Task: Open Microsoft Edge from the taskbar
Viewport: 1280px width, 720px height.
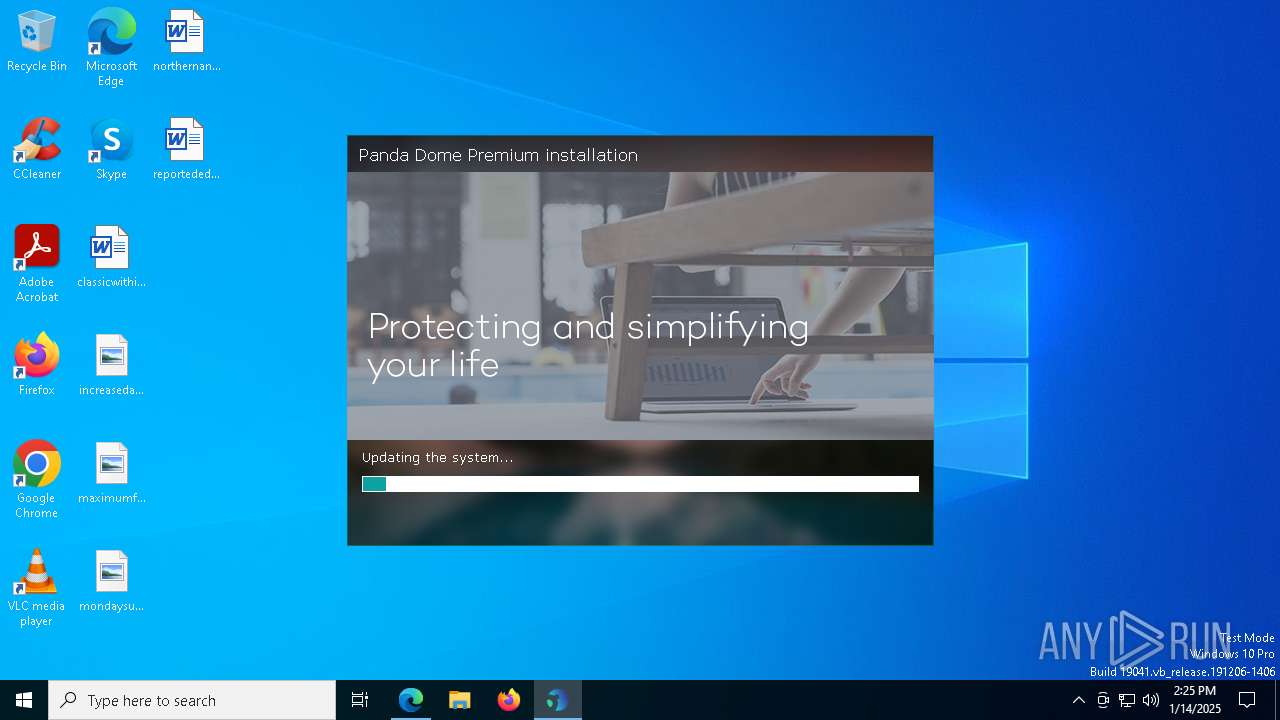Action: point(411,700)
